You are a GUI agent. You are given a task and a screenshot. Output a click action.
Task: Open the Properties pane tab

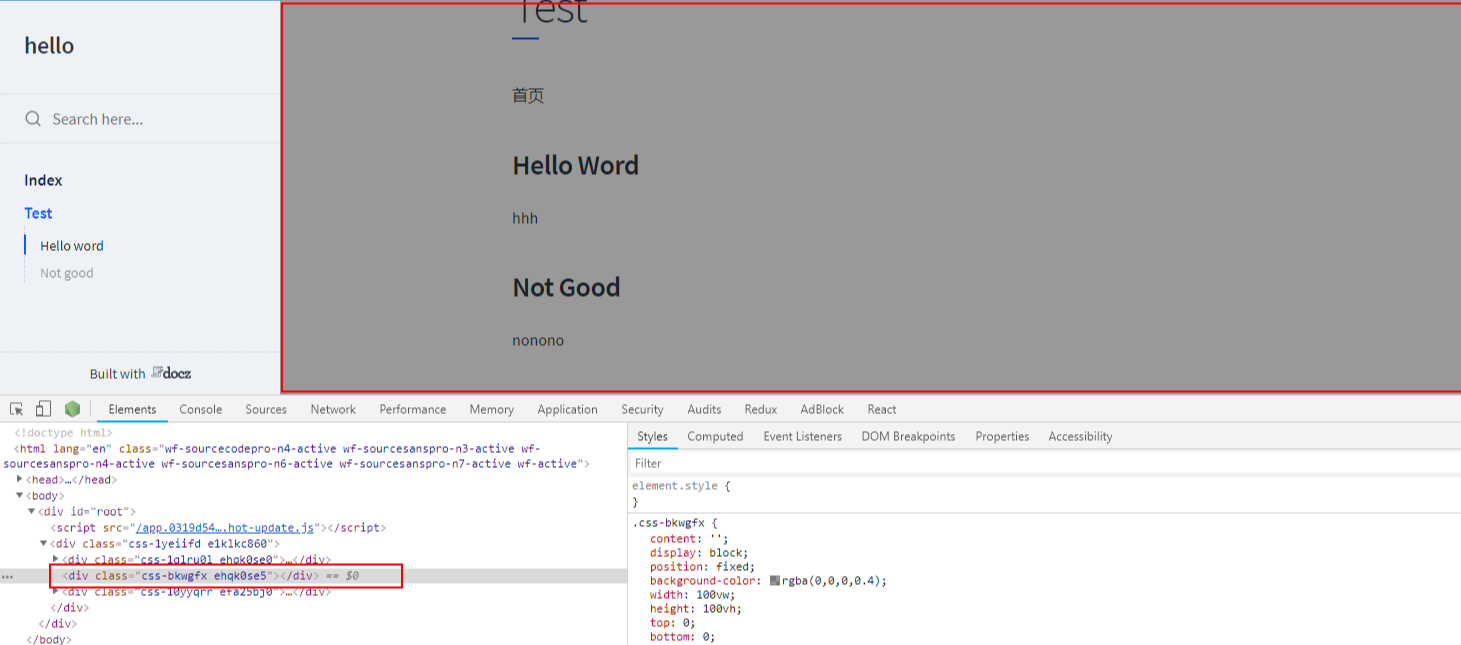pyautogui.click(x=1002, y=437)
